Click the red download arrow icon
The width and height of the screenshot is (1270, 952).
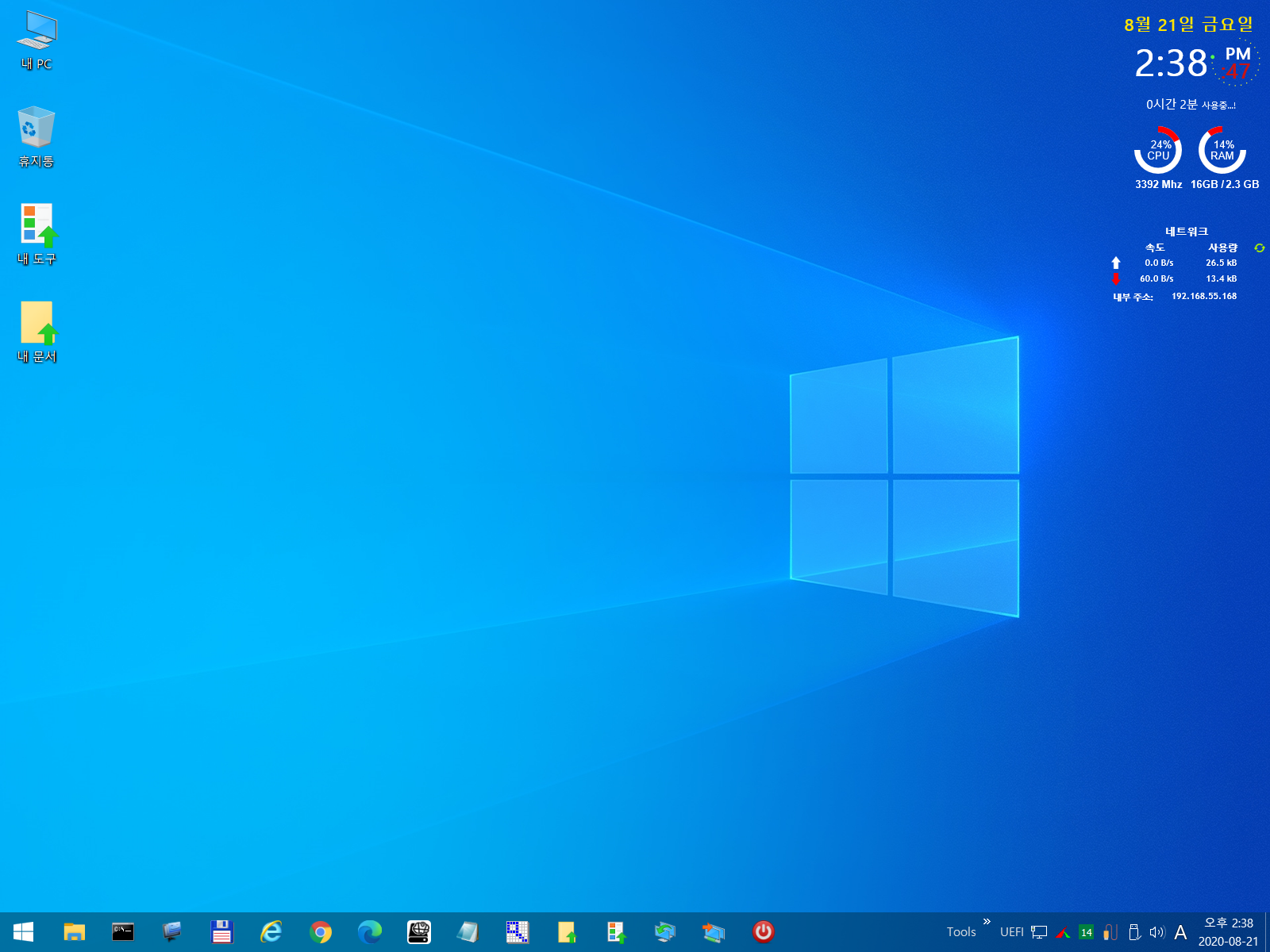coord(1116,278)
